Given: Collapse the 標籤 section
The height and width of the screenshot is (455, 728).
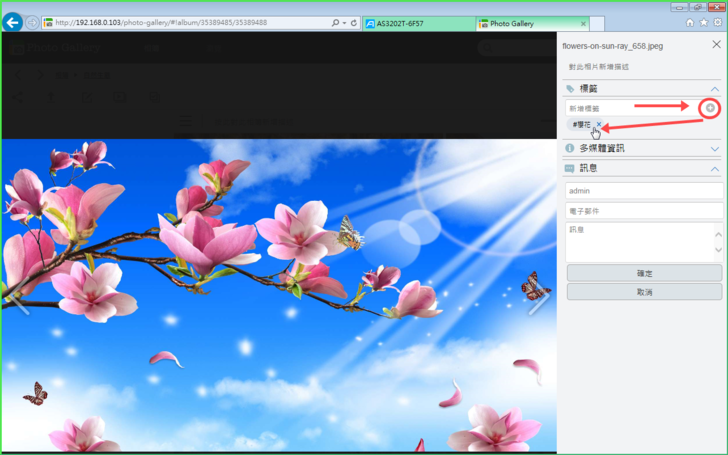Looking at the screenshot, I should click(715, 89).
